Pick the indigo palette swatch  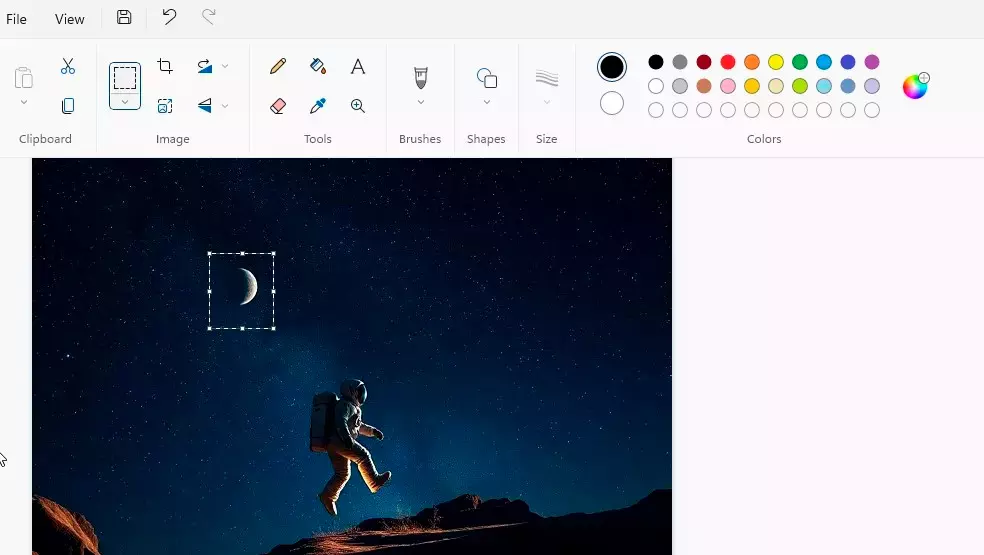click(x=848, y=62)
